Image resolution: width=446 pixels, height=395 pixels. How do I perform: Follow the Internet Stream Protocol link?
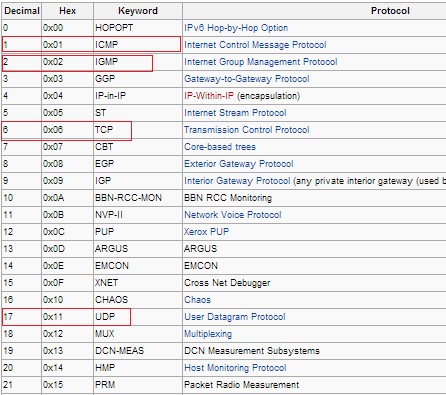tap(235, 113)
